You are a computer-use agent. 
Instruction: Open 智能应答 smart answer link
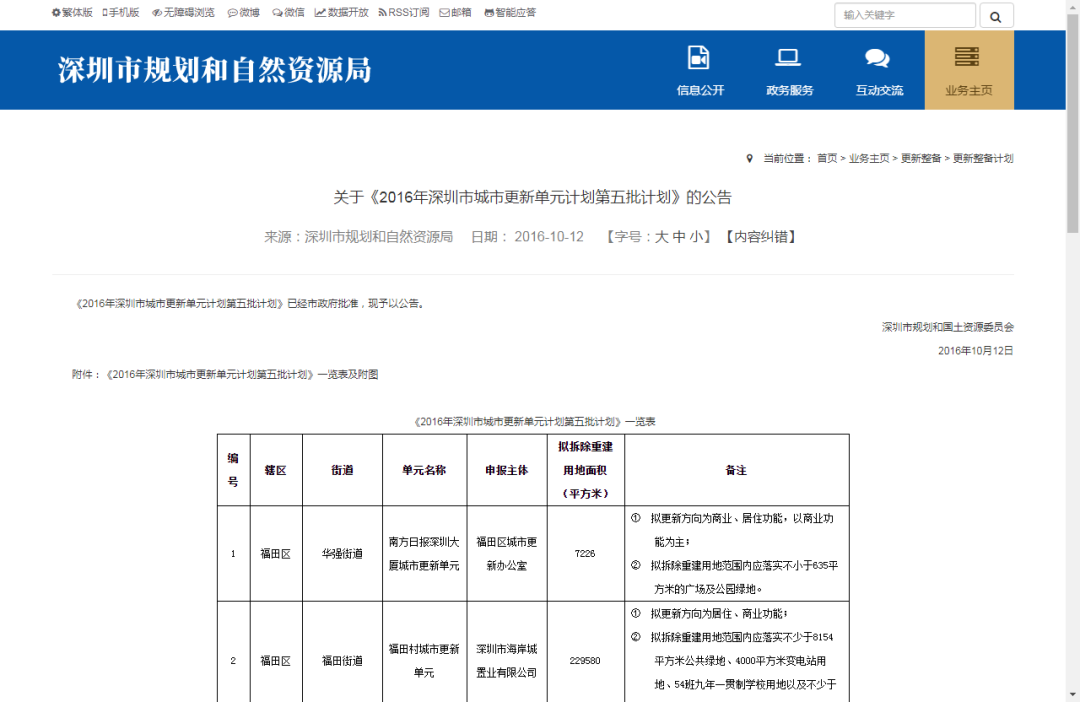pos(510,13)
